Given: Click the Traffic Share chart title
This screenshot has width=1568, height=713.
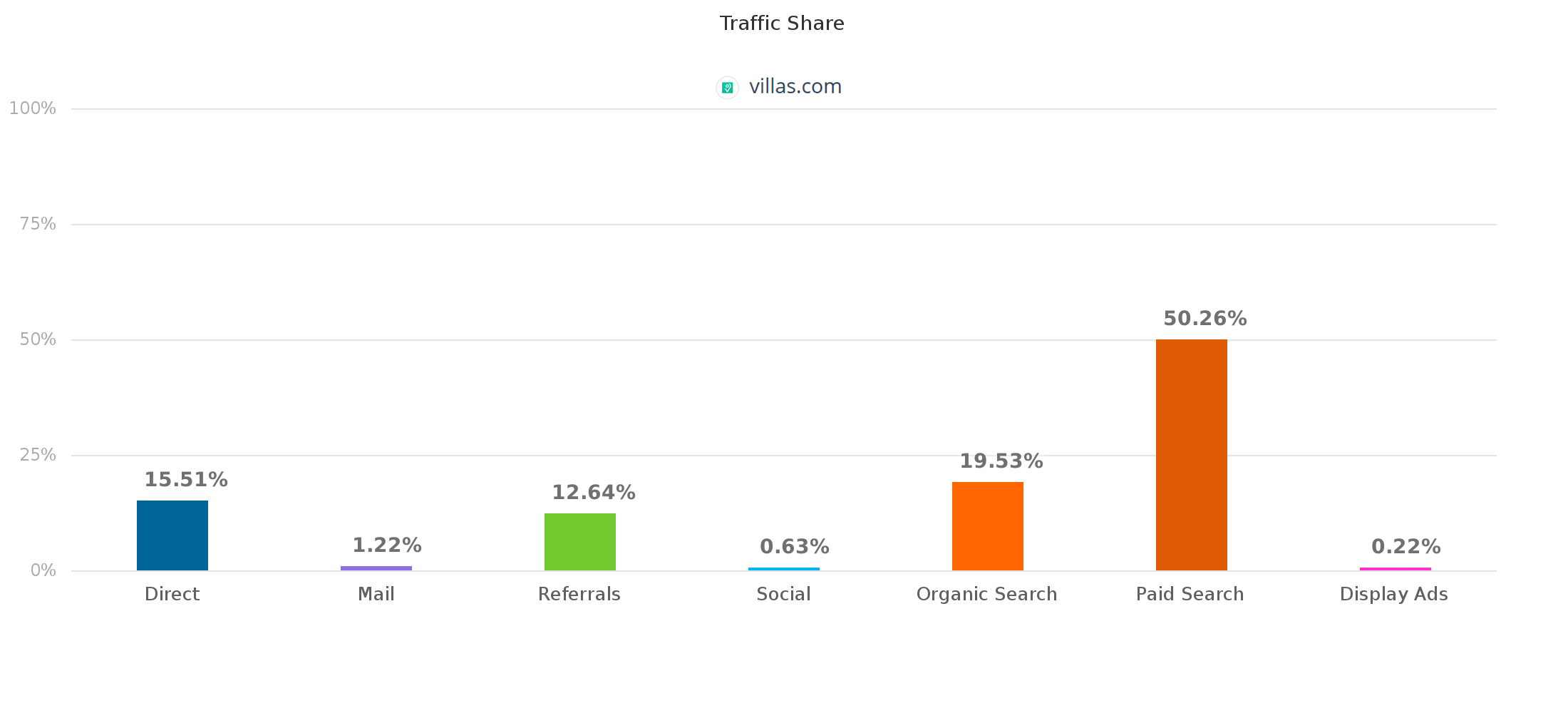Looking at the screenshot, I should point(782,24).
